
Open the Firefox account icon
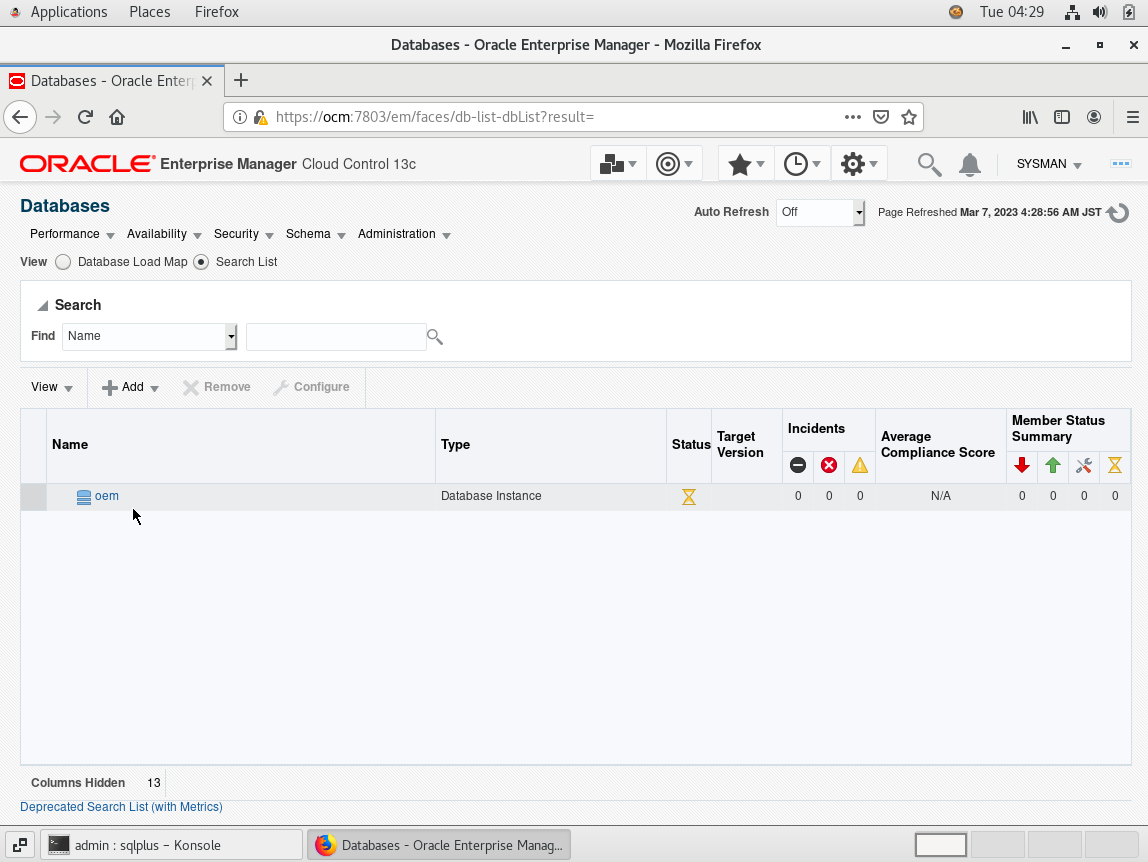point(1094,117)
